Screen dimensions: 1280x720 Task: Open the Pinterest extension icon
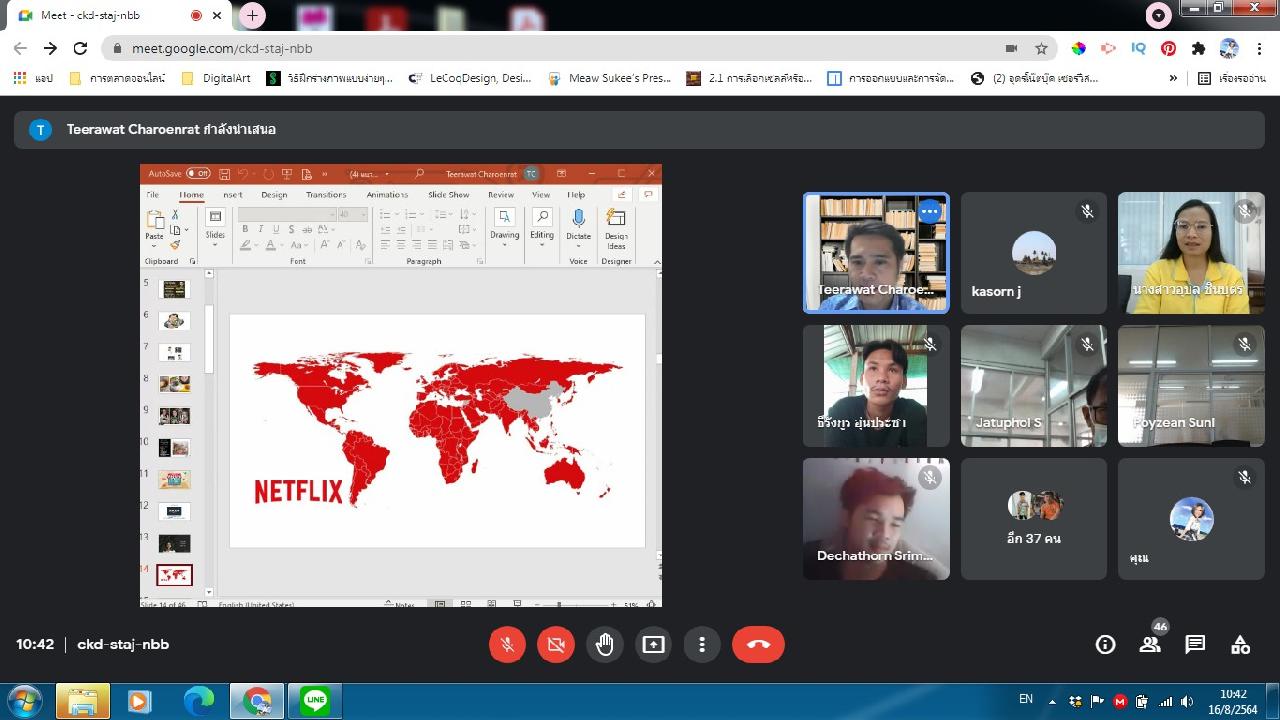(1168, 48)
